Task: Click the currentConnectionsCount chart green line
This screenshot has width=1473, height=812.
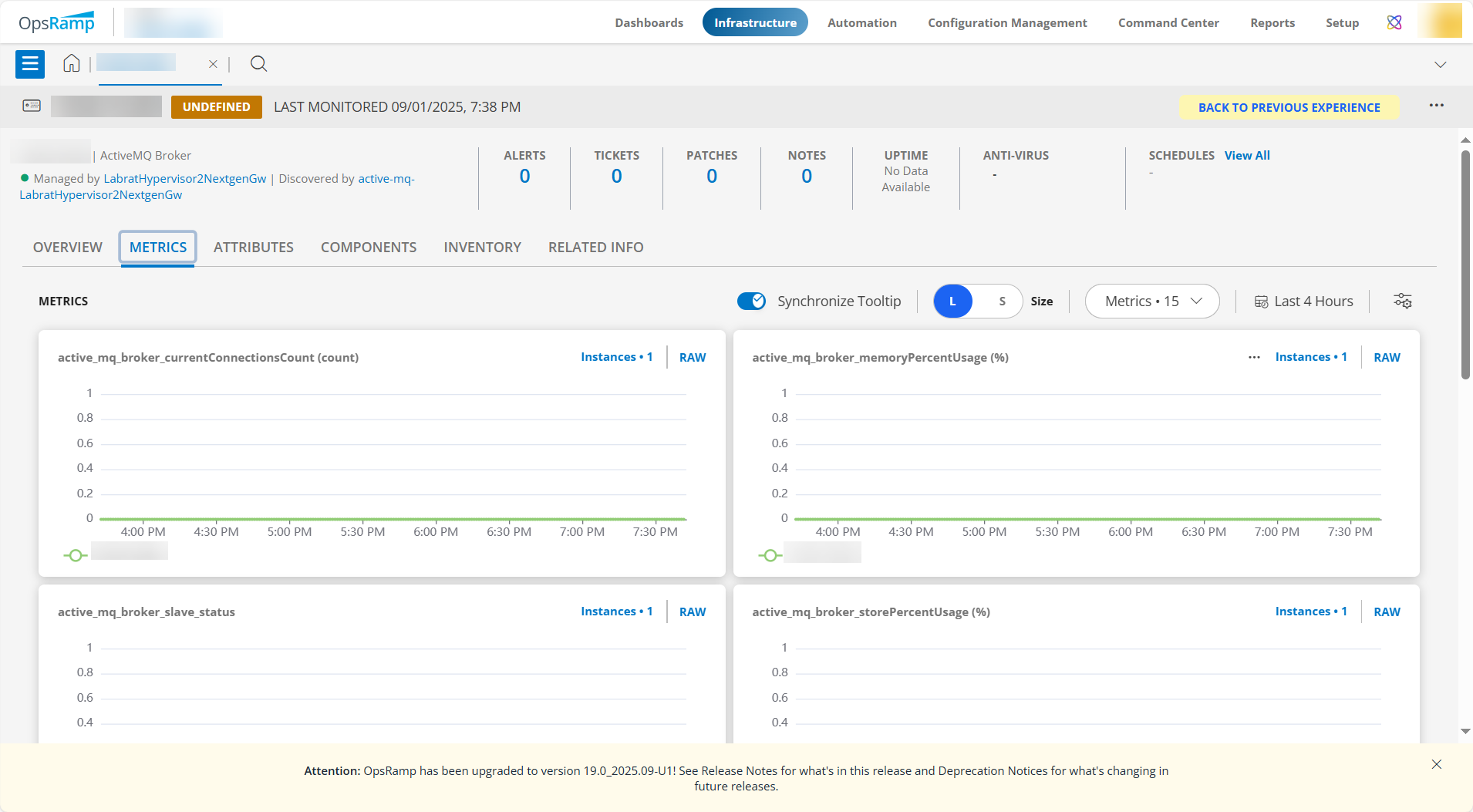Action: (393, 519)
